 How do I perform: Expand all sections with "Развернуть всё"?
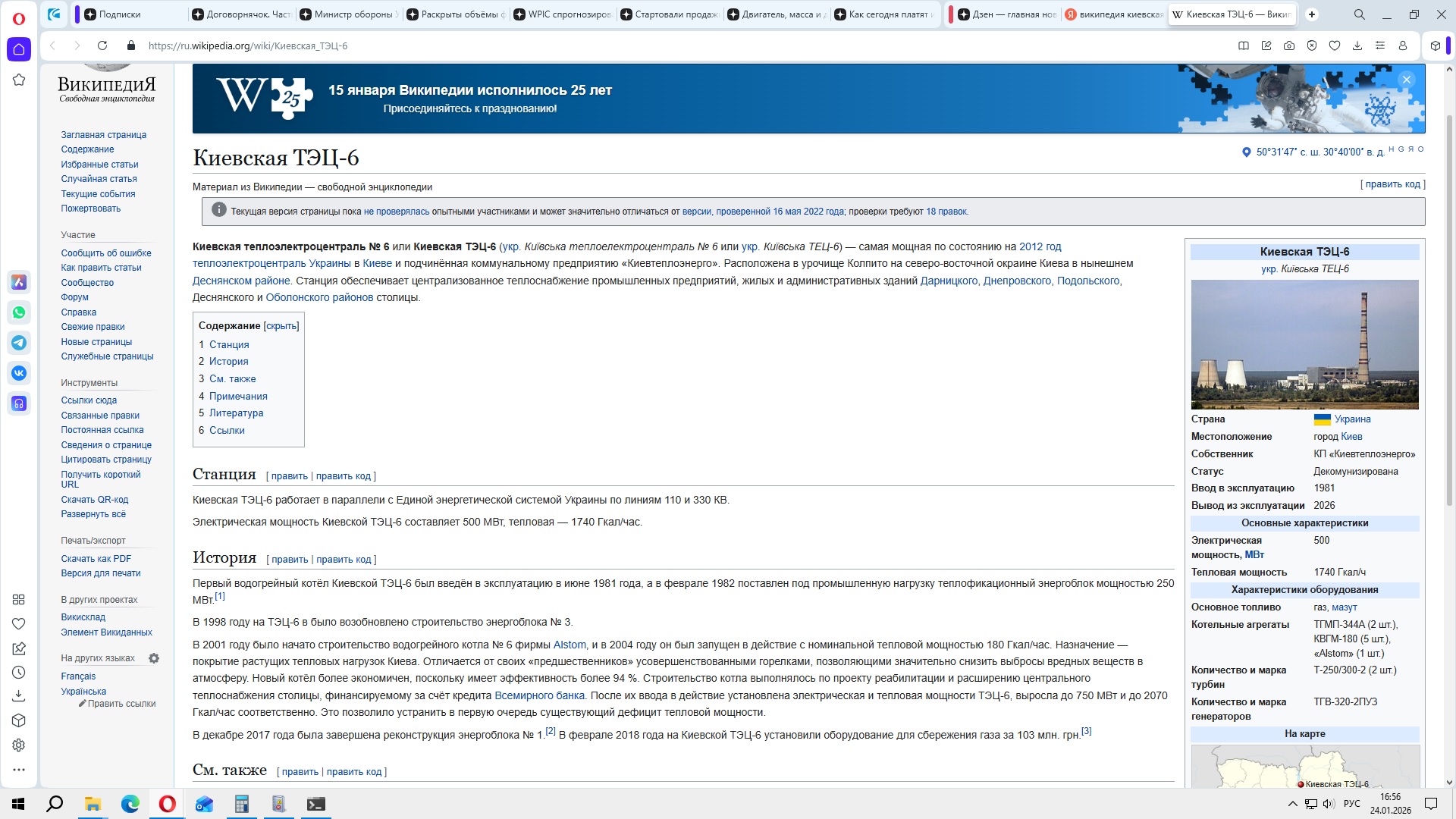(93, 514)
